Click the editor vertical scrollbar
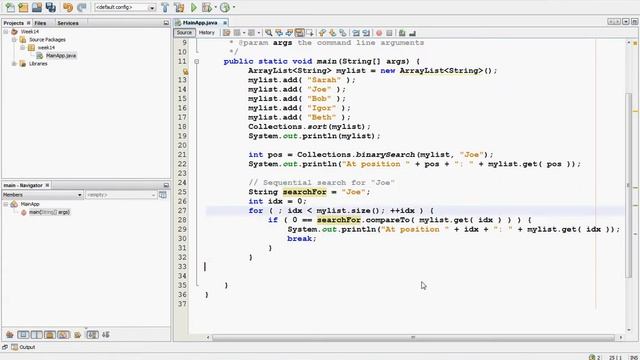640x360 pixels. tap(629, 186)
